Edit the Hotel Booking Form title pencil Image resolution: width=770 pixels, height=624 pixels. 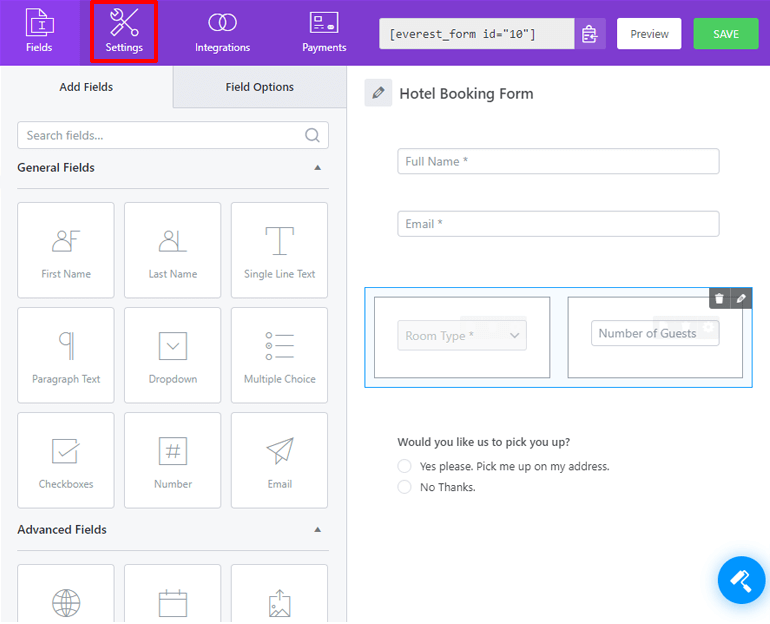[378, 93]
